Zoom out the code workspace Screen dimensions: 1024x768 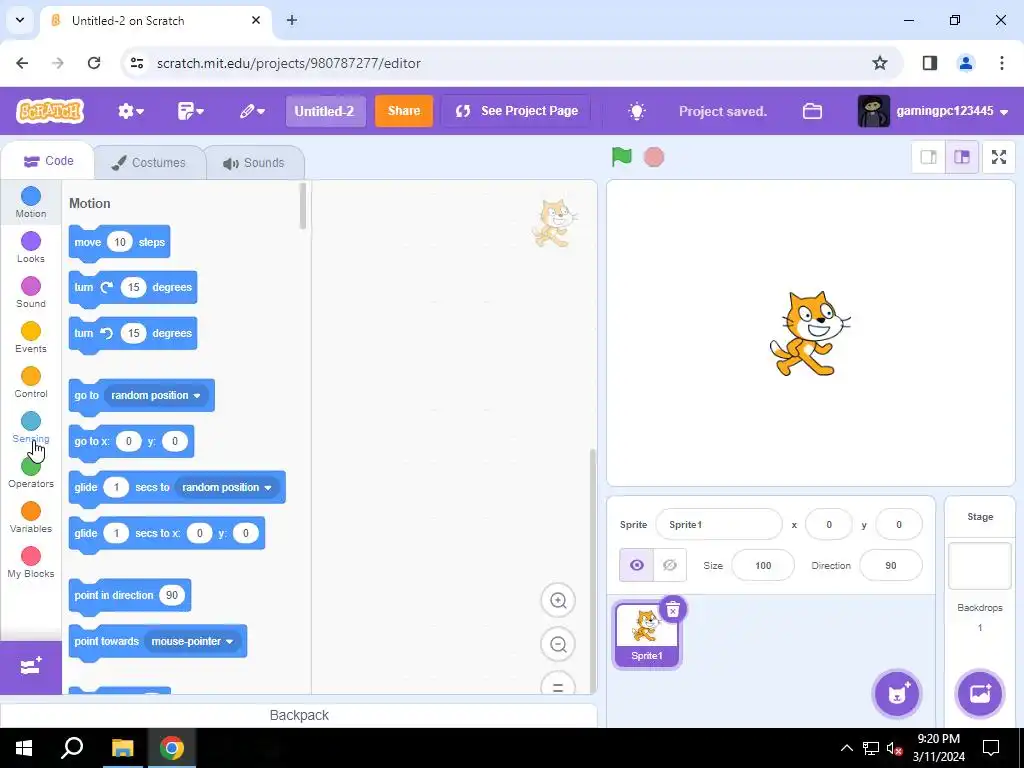pyautogui.click(x=558, y=645)
